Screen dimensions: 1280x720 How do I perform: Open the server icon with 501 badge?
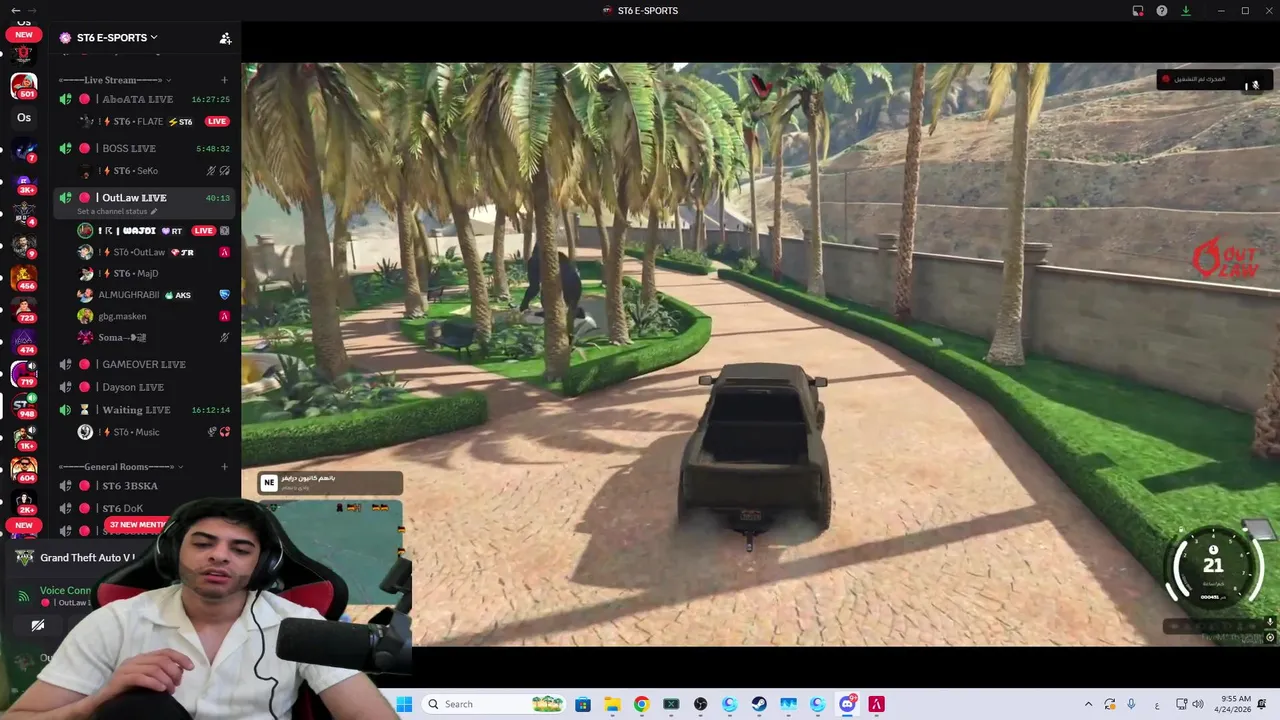coord(24,86)
